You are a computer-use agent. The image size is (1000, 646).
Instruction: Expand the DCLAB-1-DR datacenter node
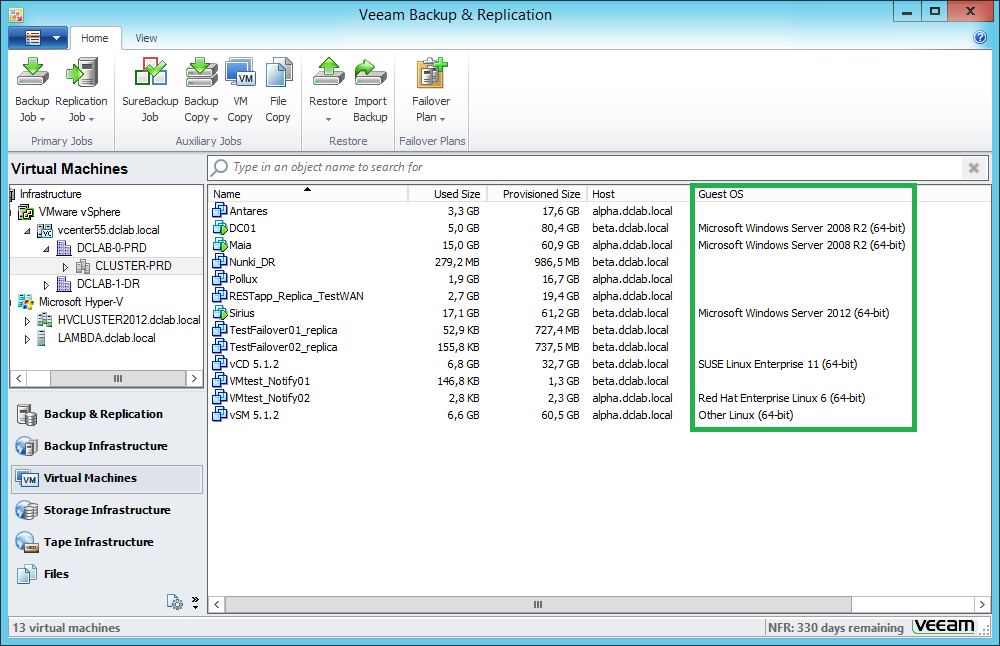pyautogui.click(x=46, y=284)
